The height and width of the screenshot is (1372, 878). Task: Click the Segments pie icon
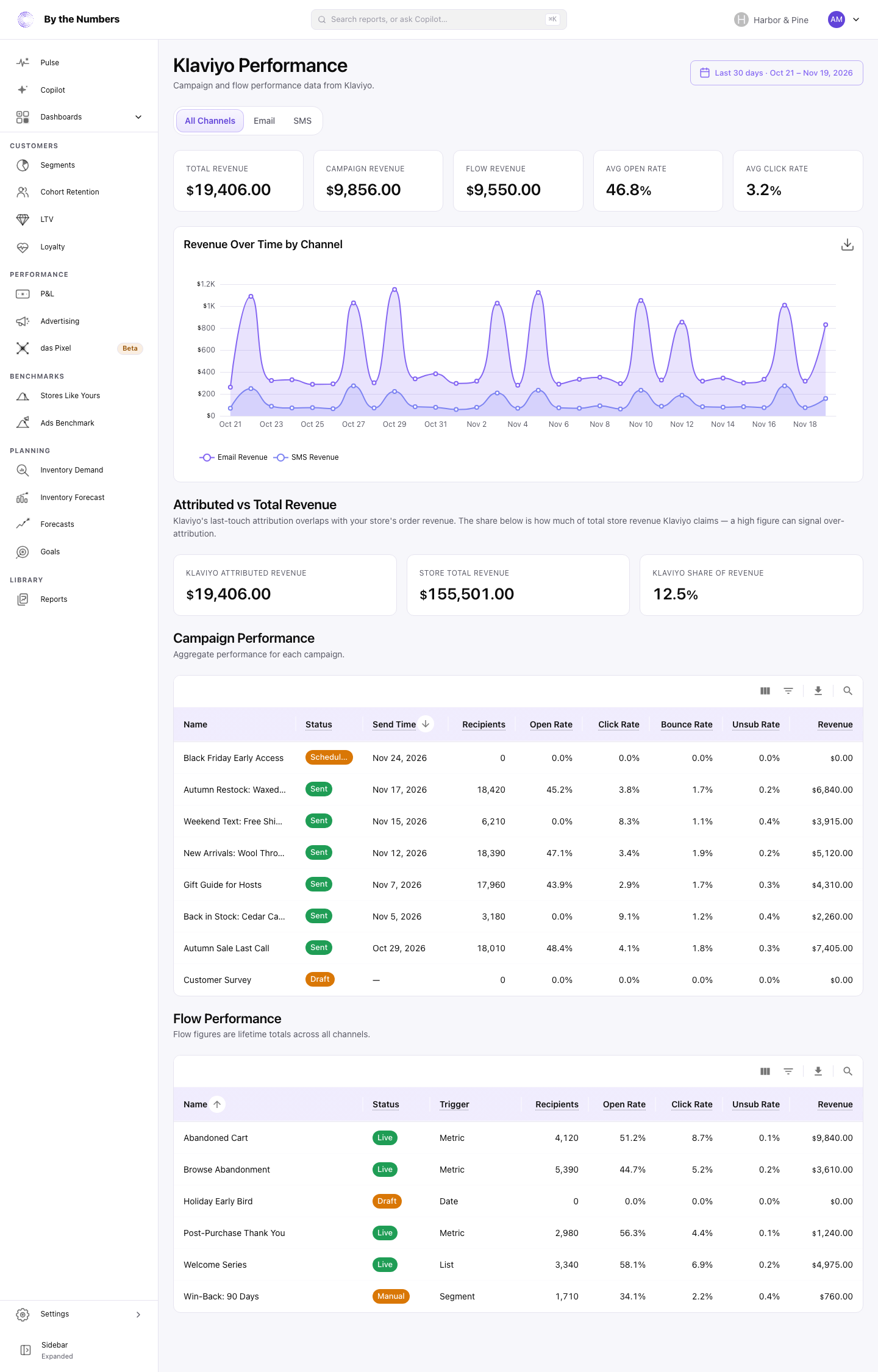[23, 165]
